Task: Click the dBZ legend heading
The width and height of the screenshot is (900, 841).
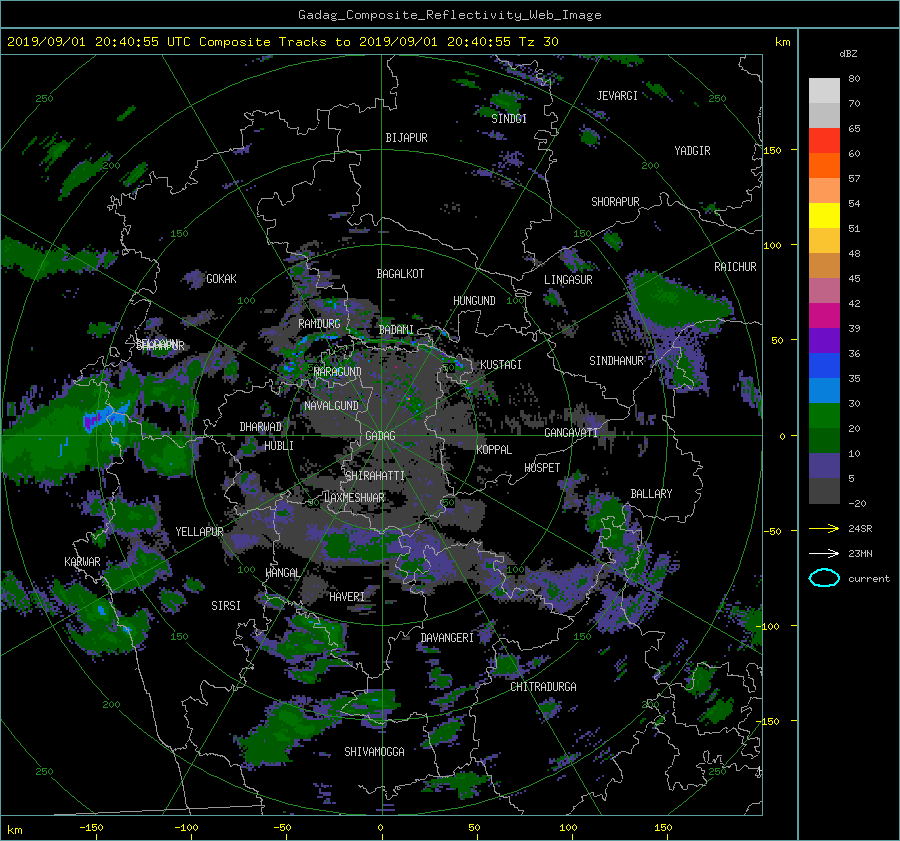Action: click(x=848, y=54)
